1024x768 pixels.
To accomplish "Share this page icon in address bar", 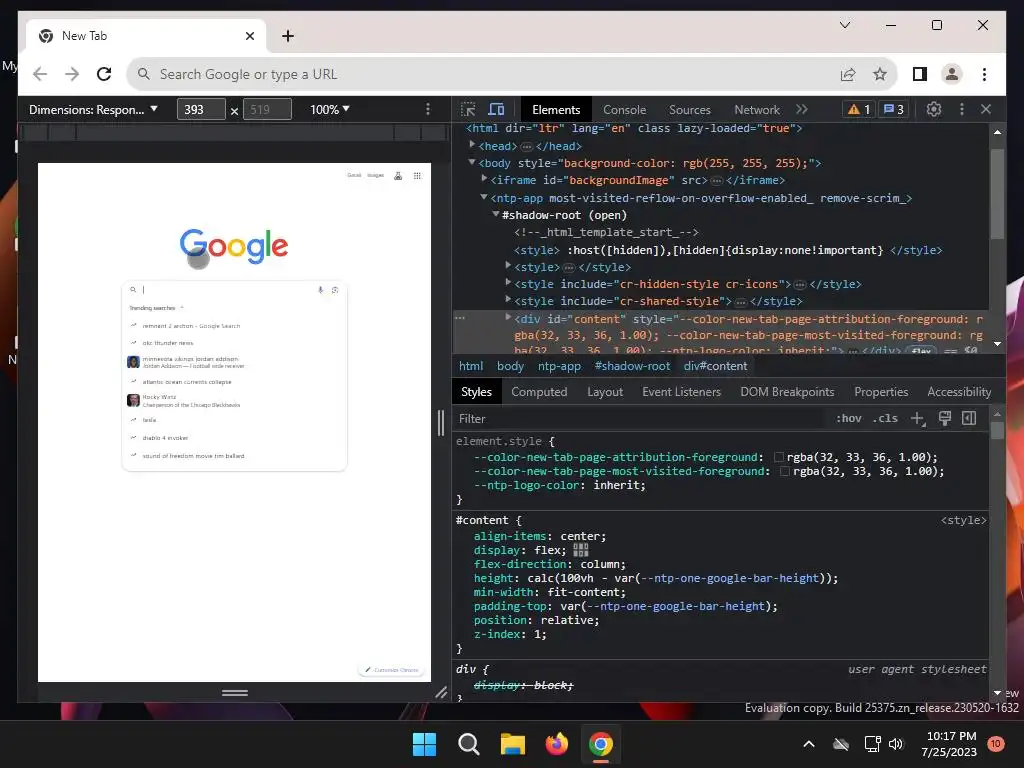I will click(848, 74).
